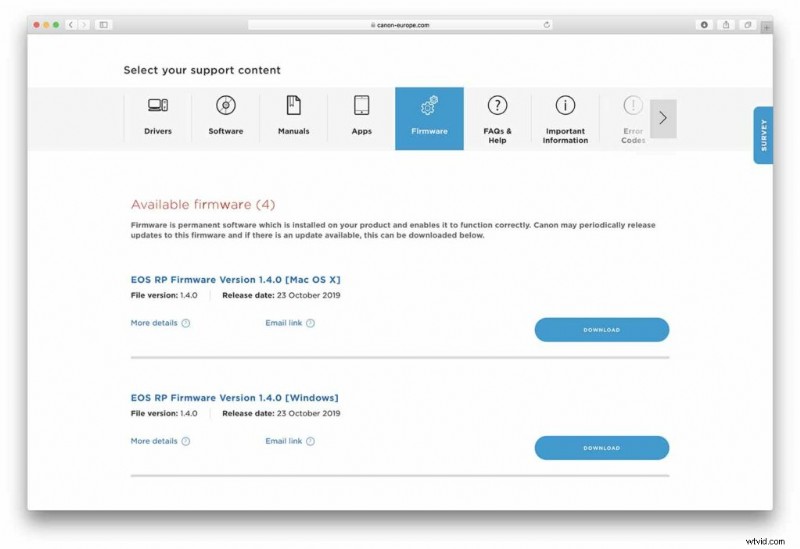Expand More details for Windows firmware
This screenshot has width=800, height=549.
tap(160, 441)
